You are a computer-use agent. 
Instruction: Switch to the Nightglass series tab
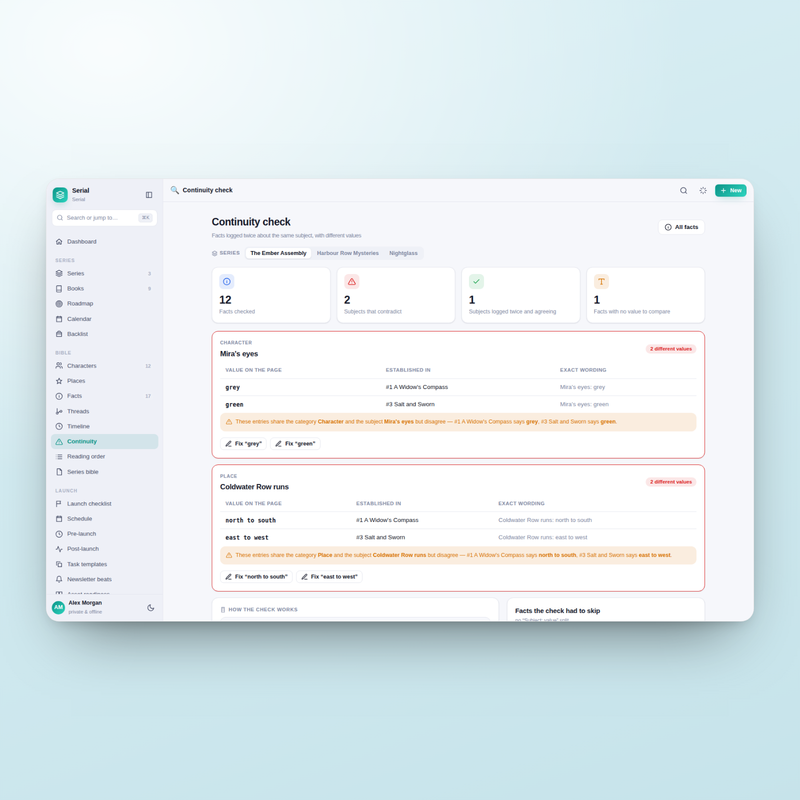click(403, 253)
